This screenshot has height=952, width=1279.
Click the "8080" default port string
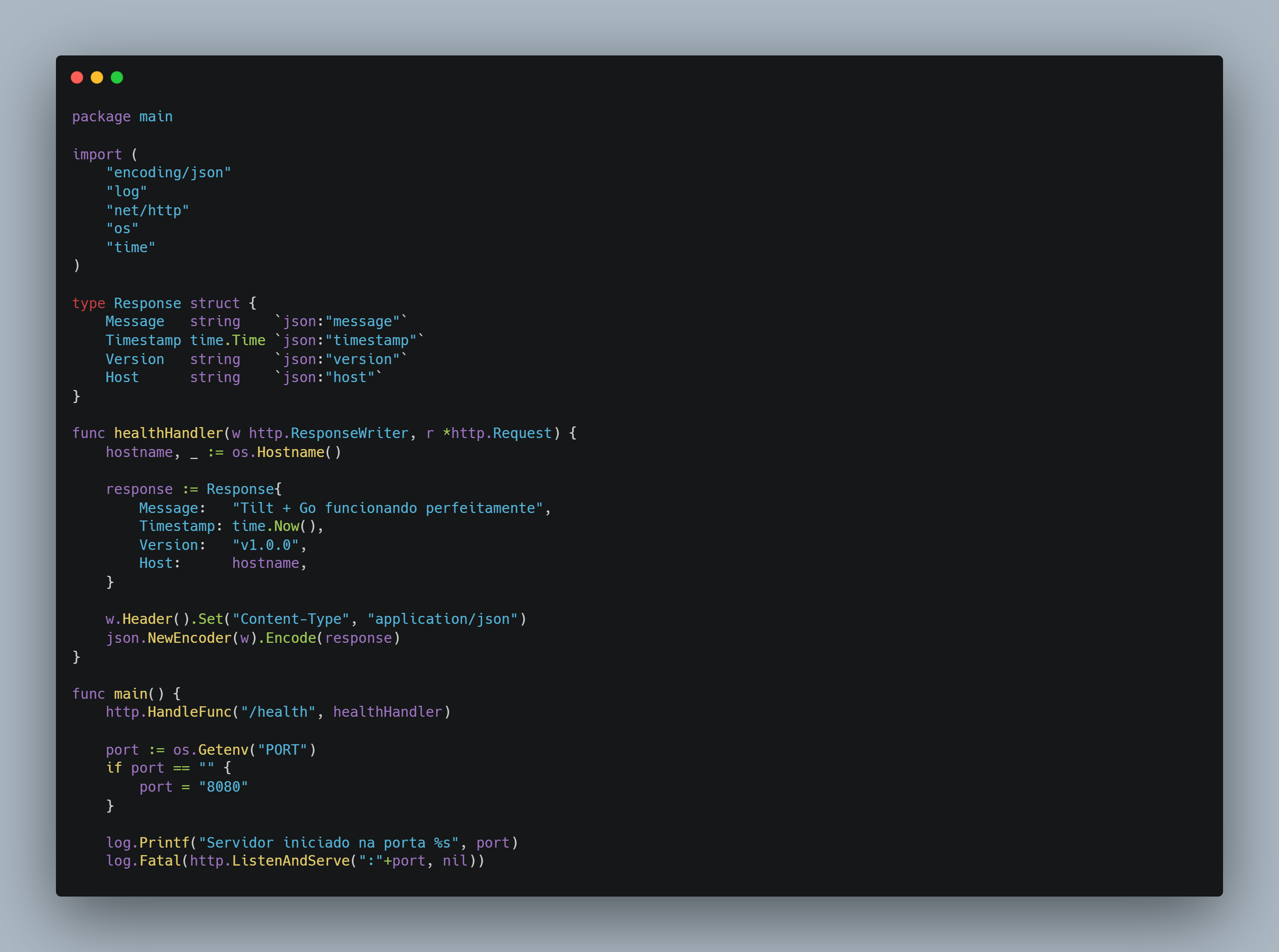223,787
